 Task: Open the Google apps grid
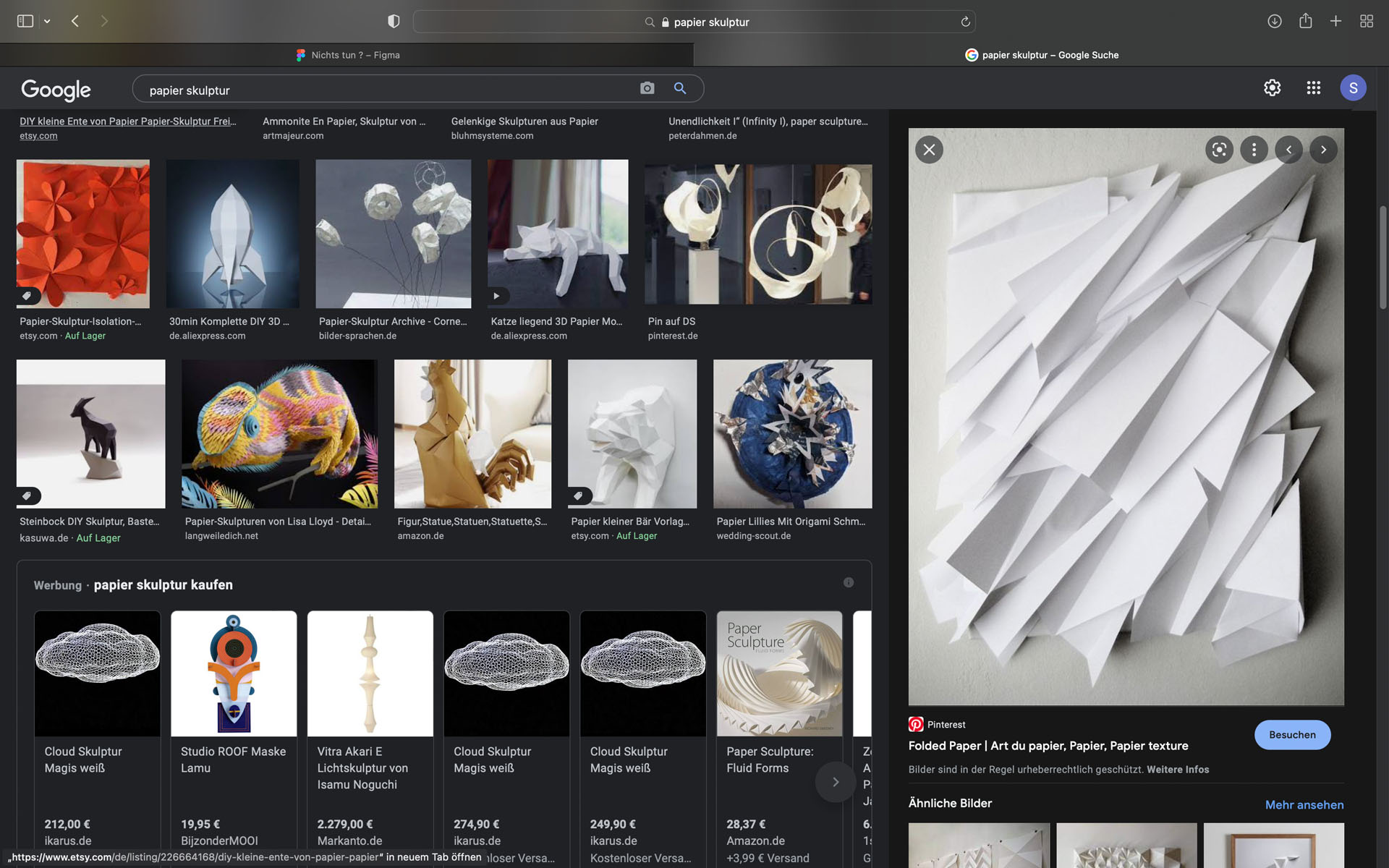[x=1314, y=88]
